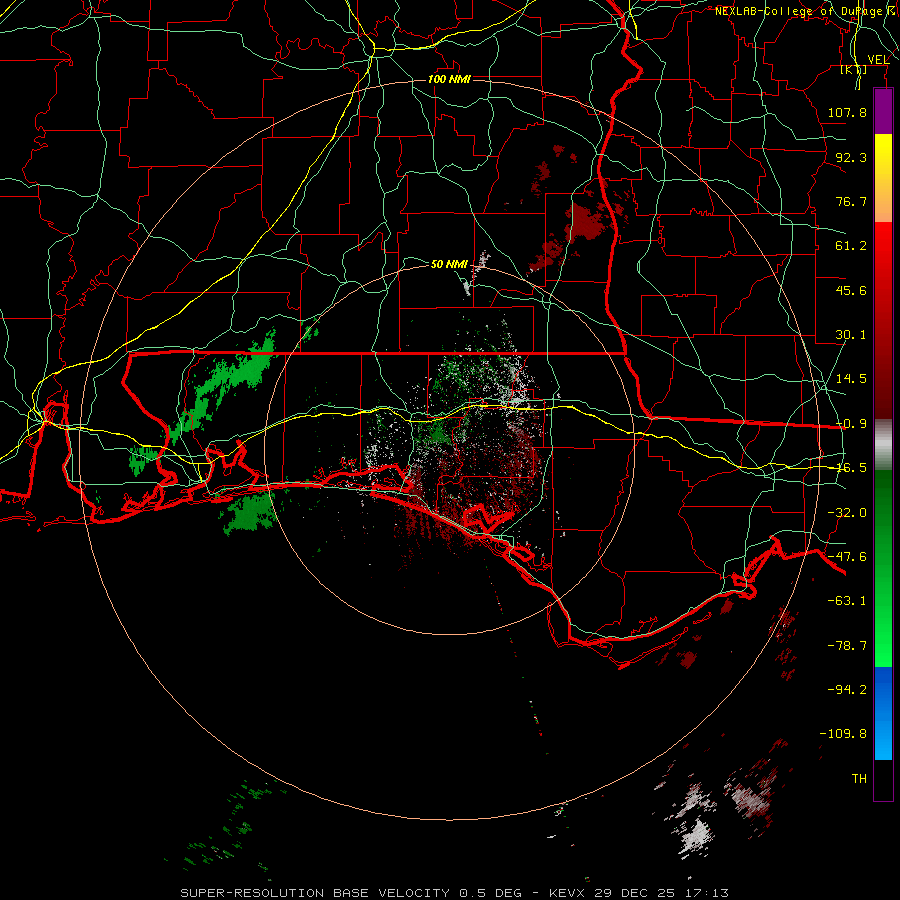Screen dimensions: 900x900
Task: Click the 76.7 legend value
Action: click(851, 201)
